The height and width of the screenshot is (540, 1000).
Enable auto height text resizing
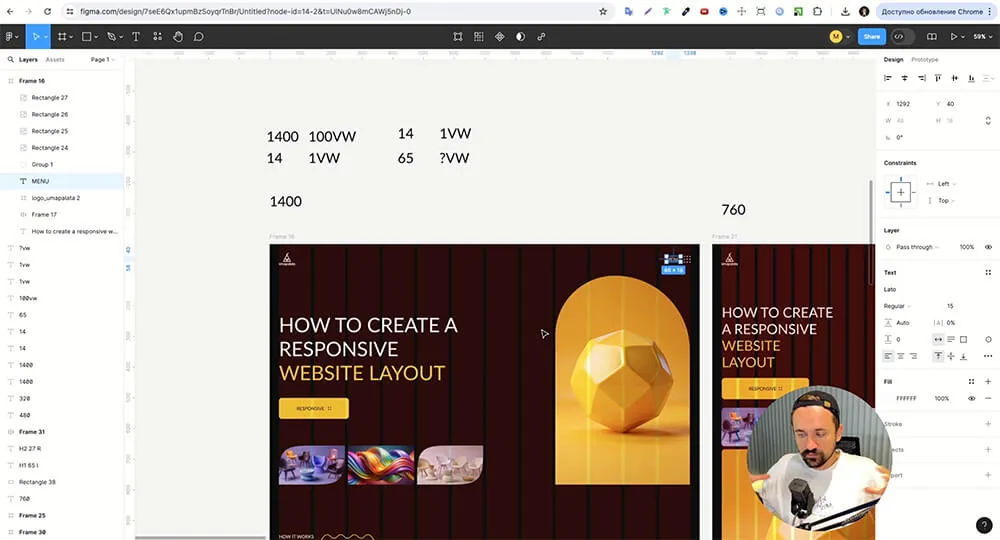click(x=951, y=339)
